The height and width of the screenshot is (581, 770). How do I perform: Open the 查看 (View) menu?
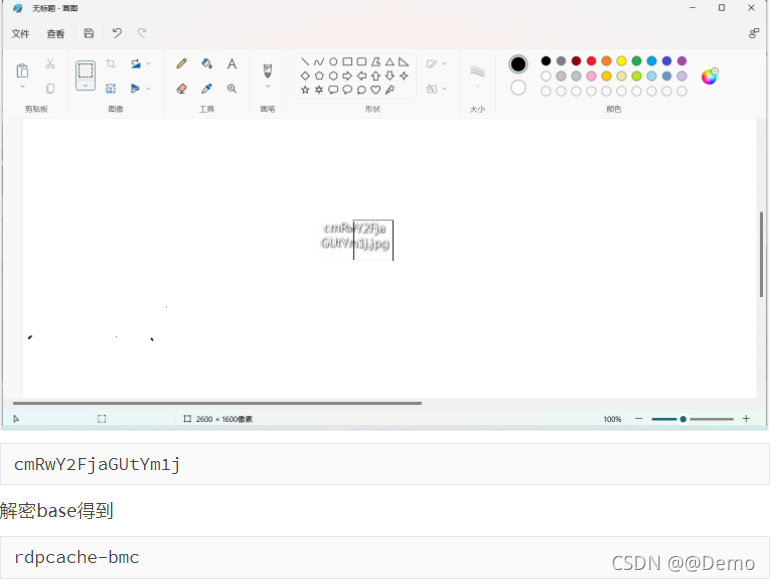(x=55, y=34)
